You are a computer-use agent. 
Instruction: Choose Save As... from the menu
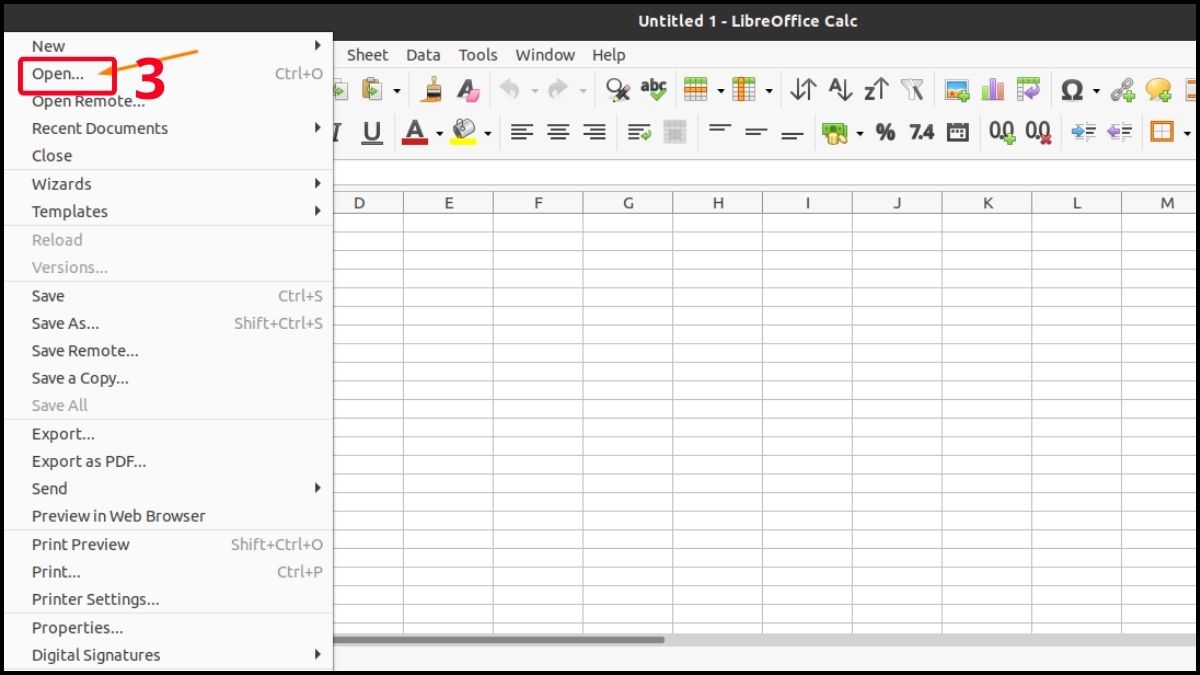pos(168,323)
